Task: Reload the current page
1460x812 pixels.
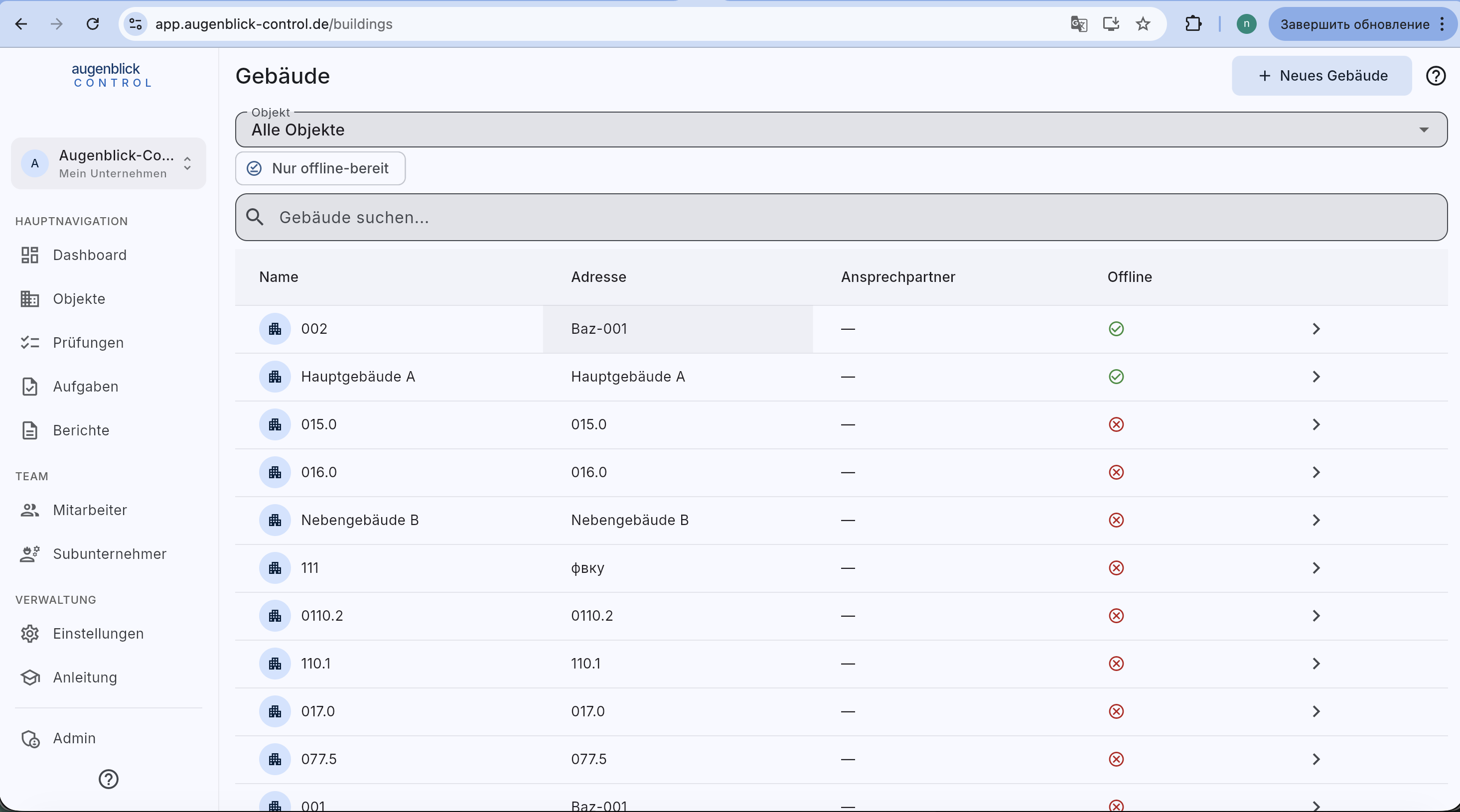Action: click(x=93, y=24)
